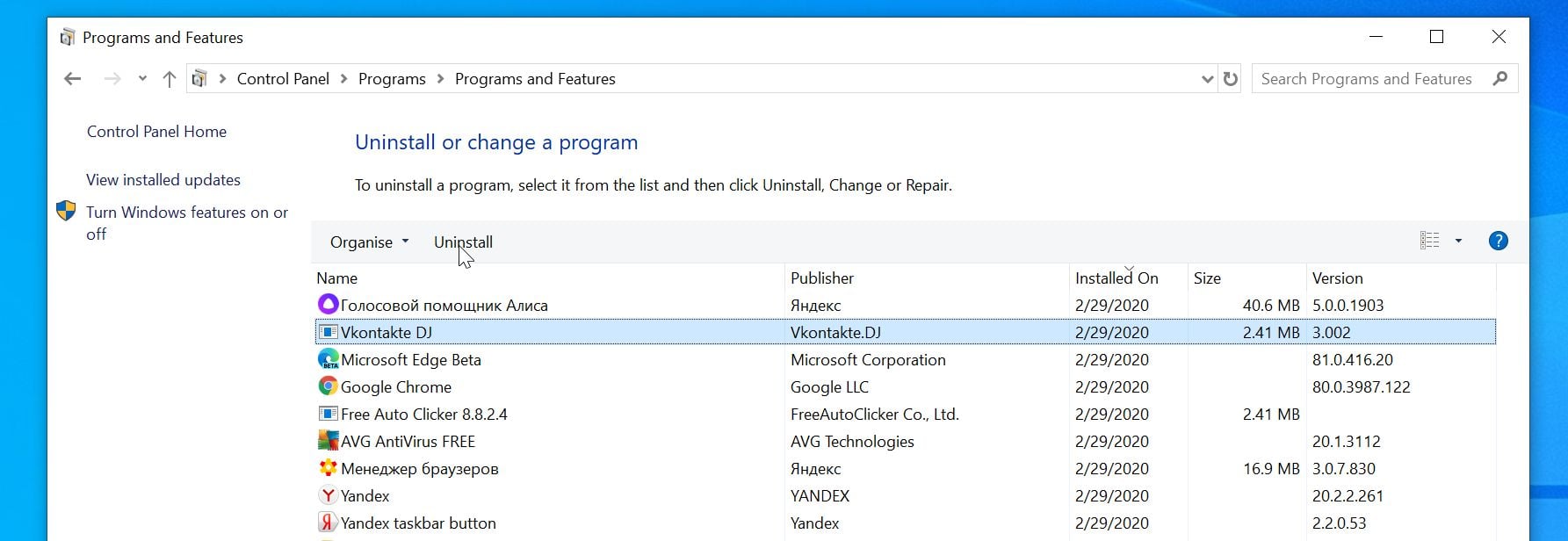Click the Yandex taskbar button icon

click(x=328, y=523)
